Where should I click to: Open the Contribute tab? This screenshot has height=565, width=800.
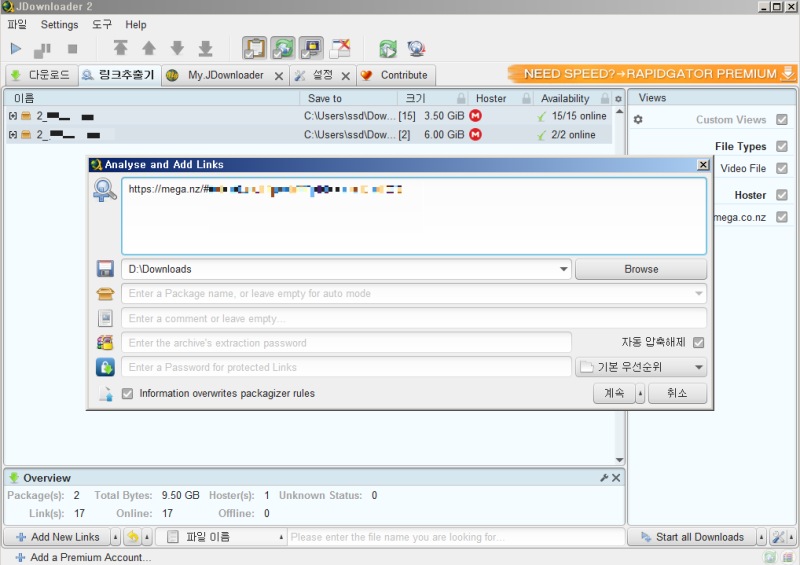tap(396, 76)
